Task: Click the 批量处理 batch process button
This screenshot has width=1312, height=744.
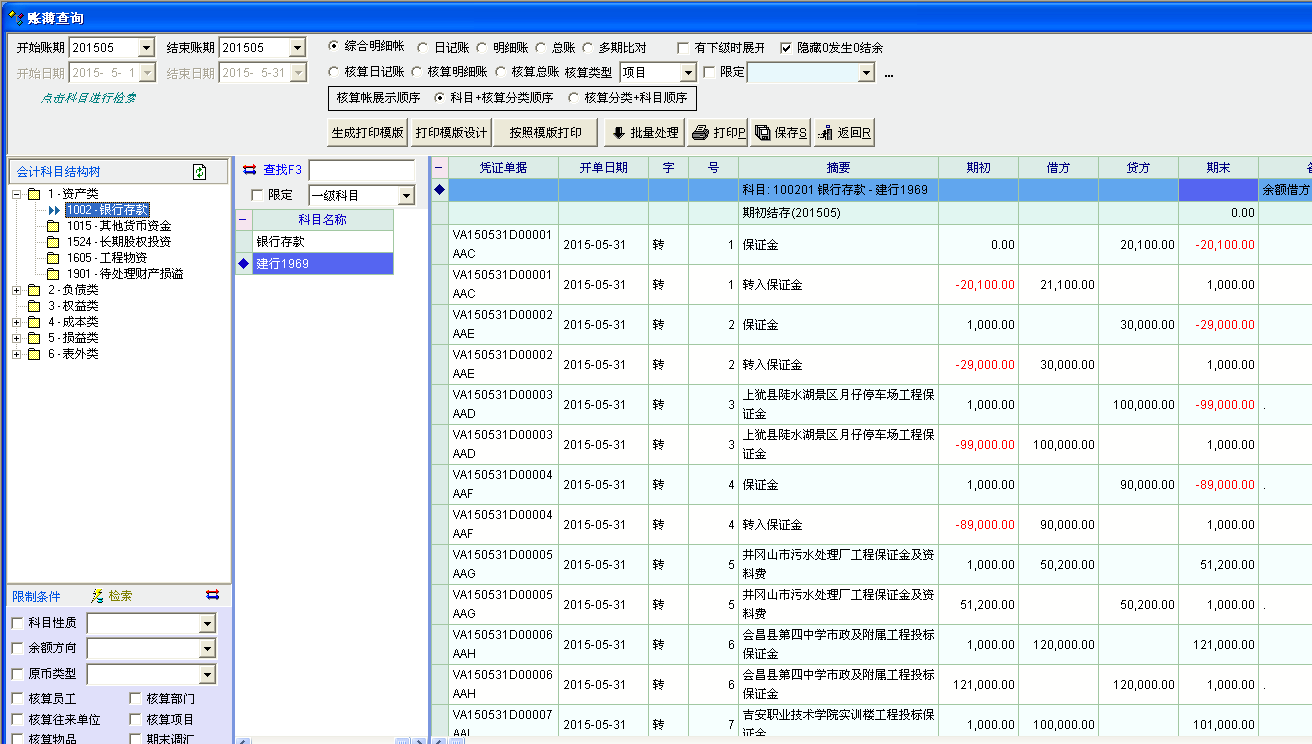Action: 644,132
